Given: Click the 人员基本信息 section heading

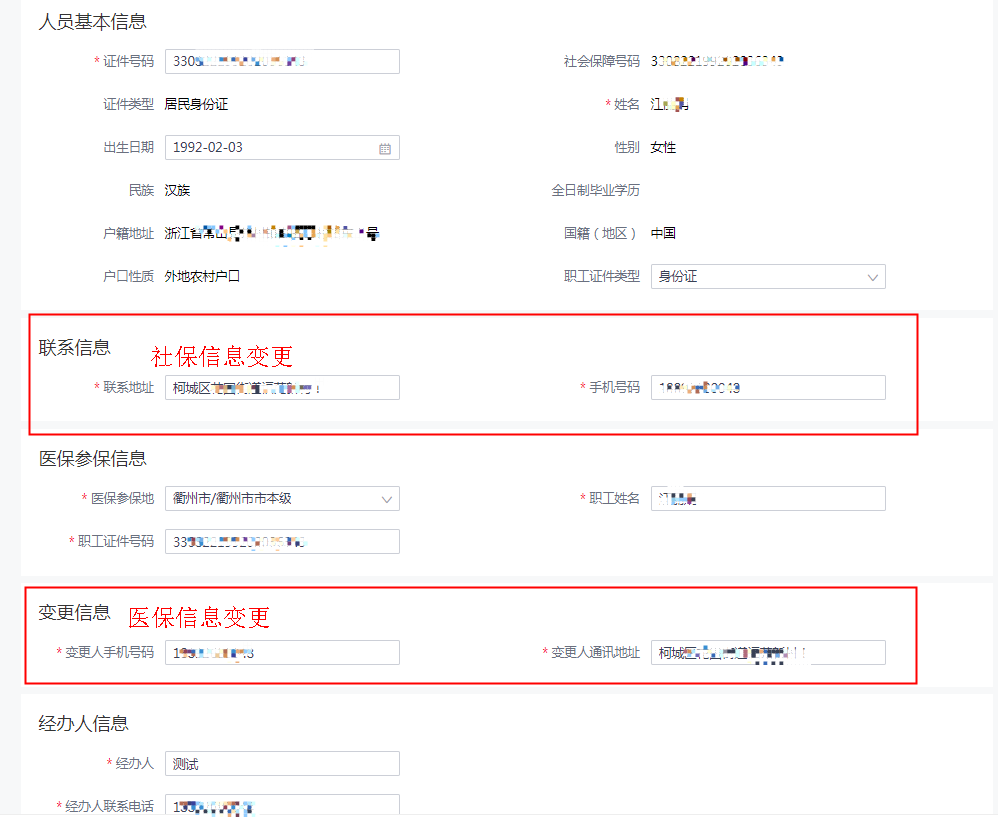Looking at the screenshot, I should point(92,22).
